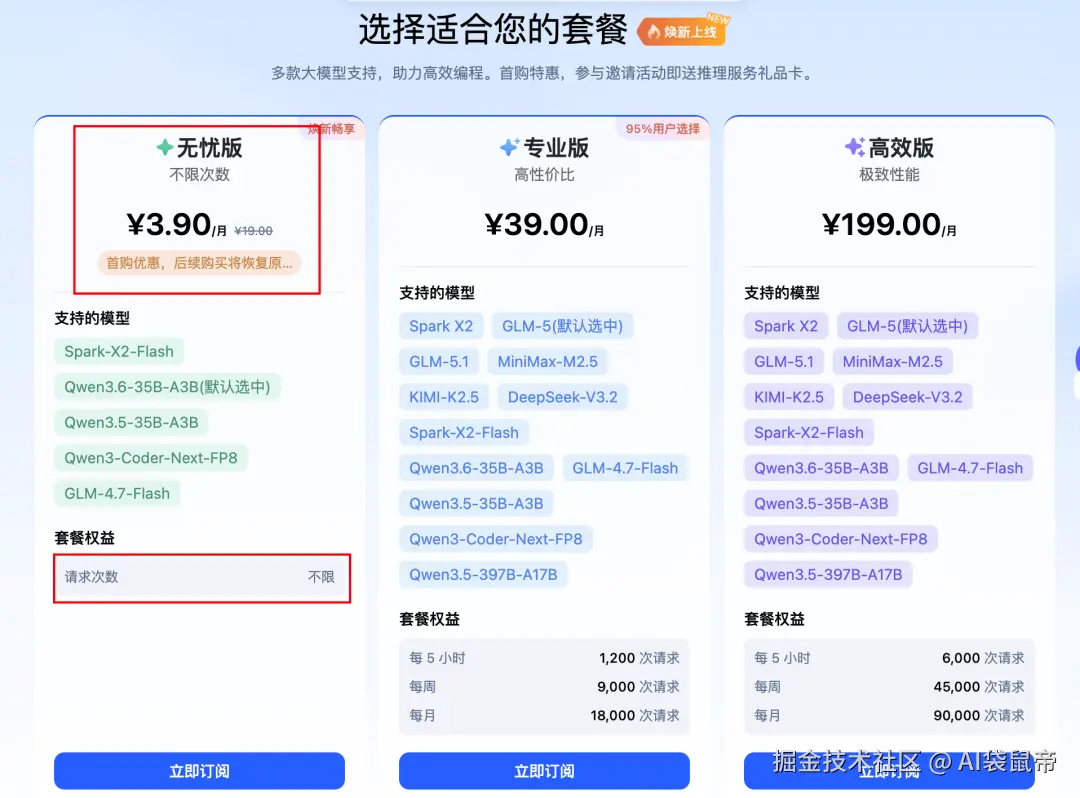Image resolution: width=1080 pixels, height=798 pixels.
Task: Click the crossed-out ¥19.00 original price
Action: tap(253, 231)
